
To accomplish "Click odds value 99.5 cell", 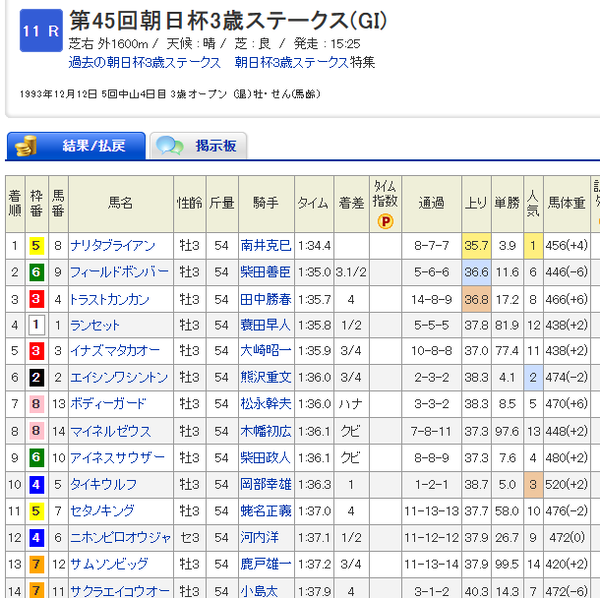I will 507,564.
